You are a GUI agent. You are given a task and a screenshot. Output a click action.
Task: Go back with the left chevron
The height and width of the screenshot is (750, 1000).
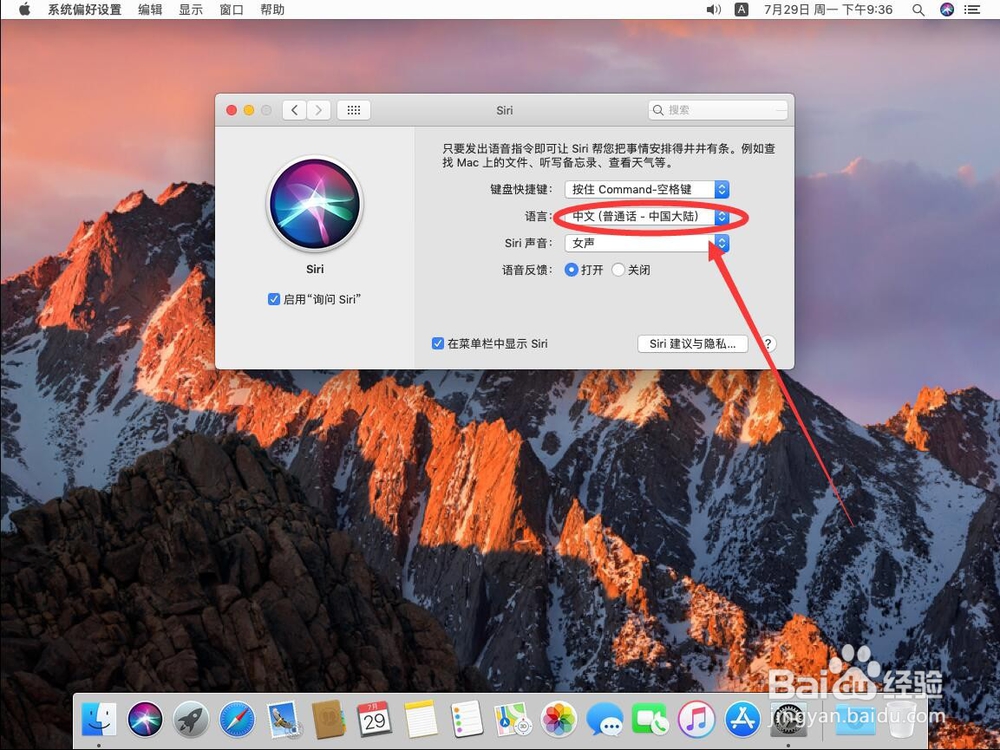tap(294, 110)
